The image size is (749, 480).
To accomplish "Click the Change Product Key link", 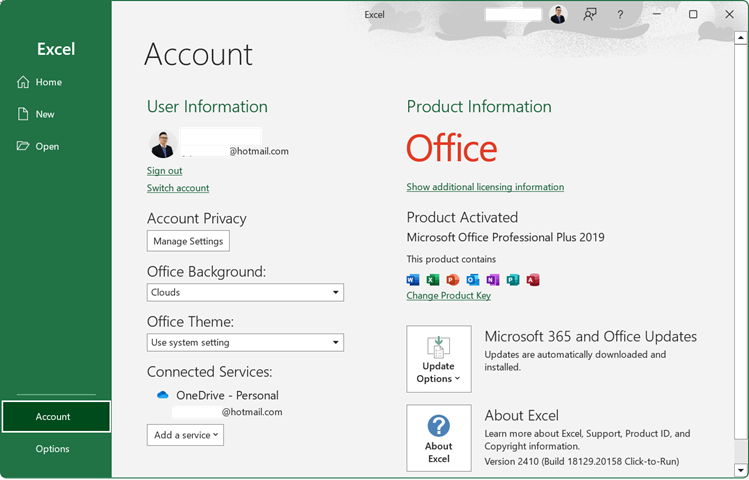I will click(x=448, y=296).
